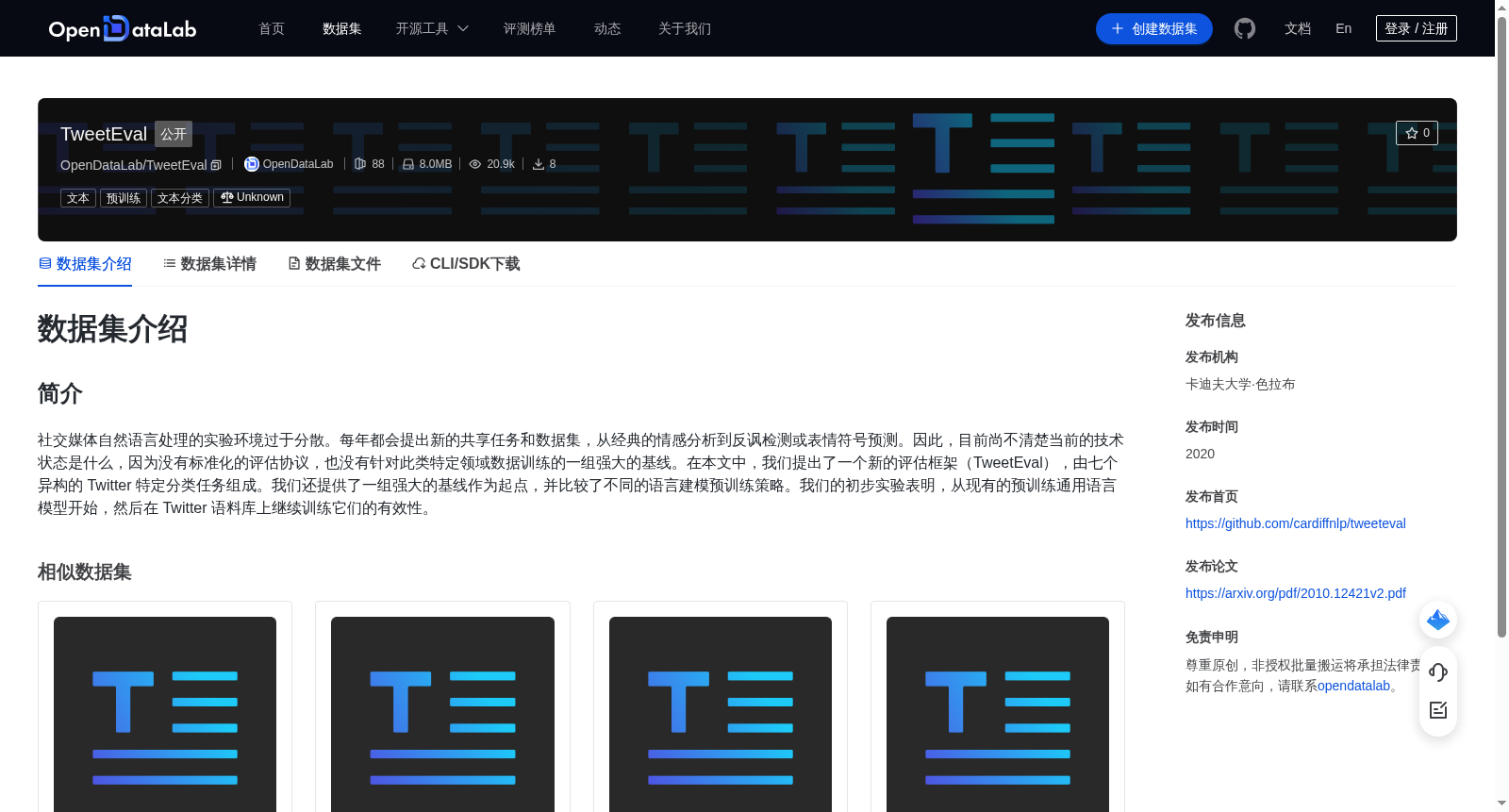Click the file count icon (88)
This screenshot has height=812, width=1509.
click(360, 164)
